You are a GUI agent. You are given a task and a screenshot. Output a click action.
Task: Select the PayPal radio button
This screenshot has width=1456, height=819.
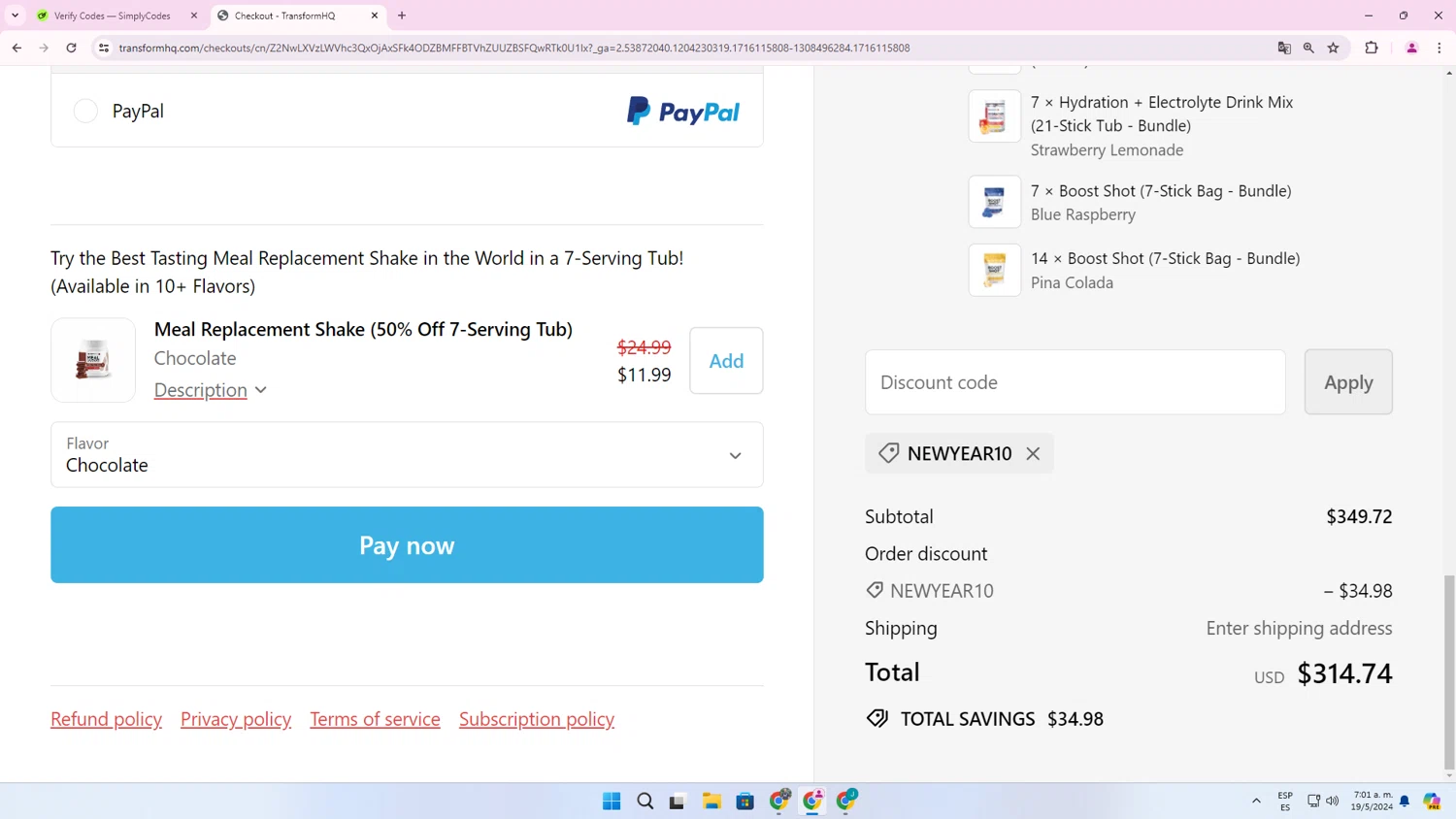(x=85, y=111)
